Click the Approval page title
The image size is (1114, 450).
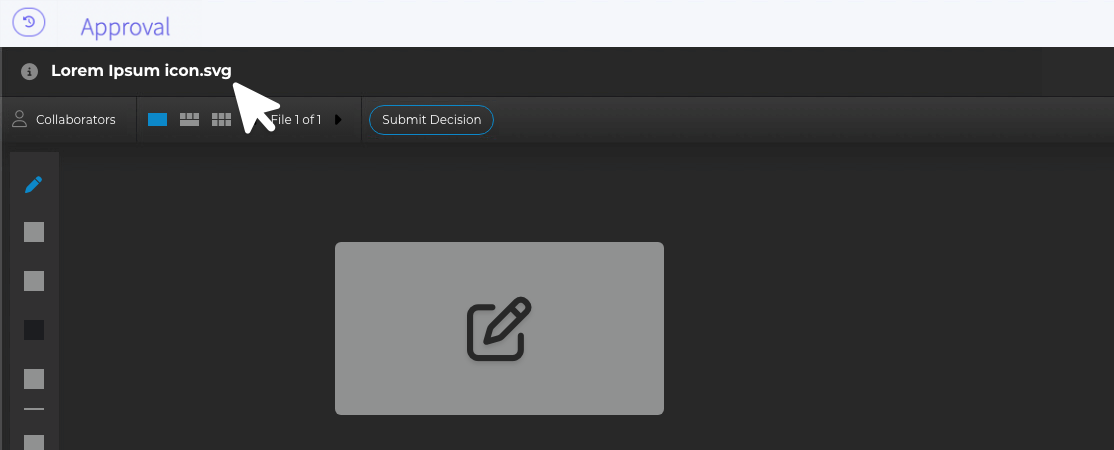pos(125,27)
